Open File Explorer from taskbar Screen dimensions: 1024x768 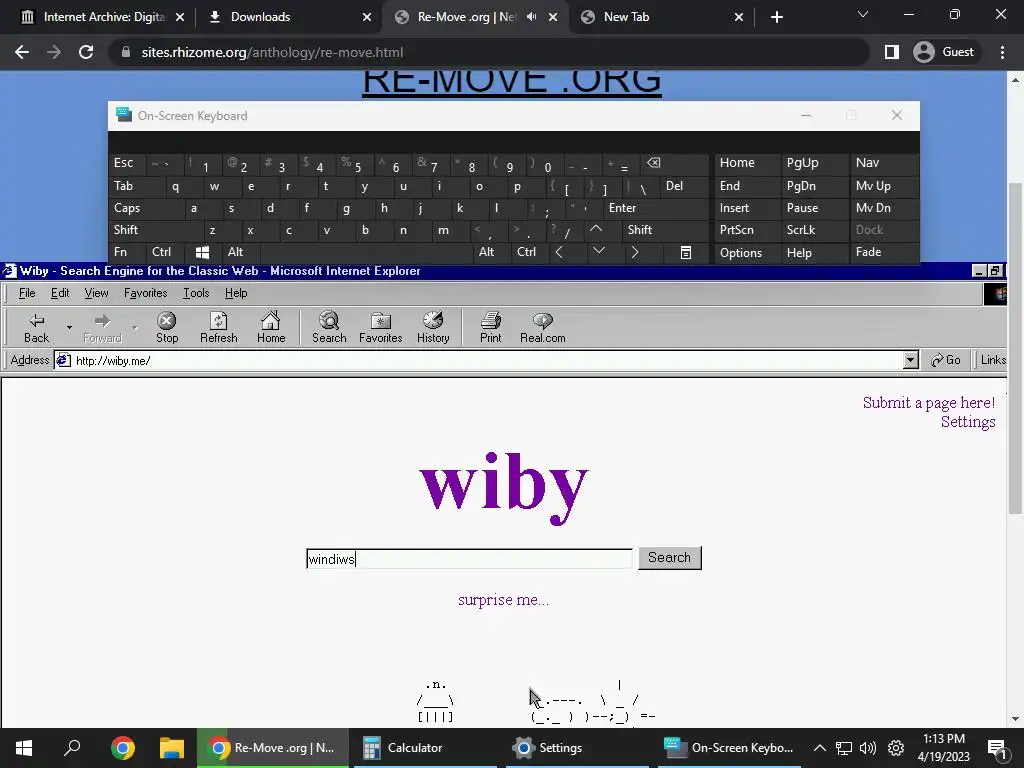coord(172,748)
